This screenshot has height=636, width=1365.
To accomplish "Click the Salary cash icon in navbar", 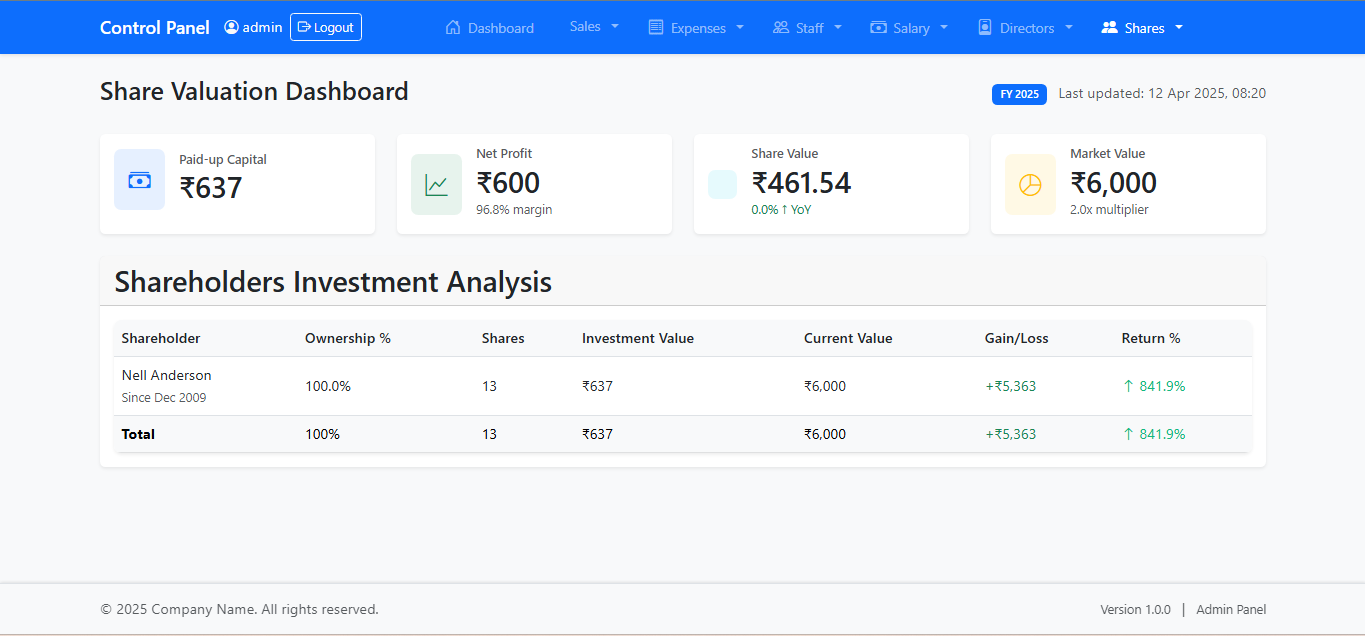I will pos(878,27).
